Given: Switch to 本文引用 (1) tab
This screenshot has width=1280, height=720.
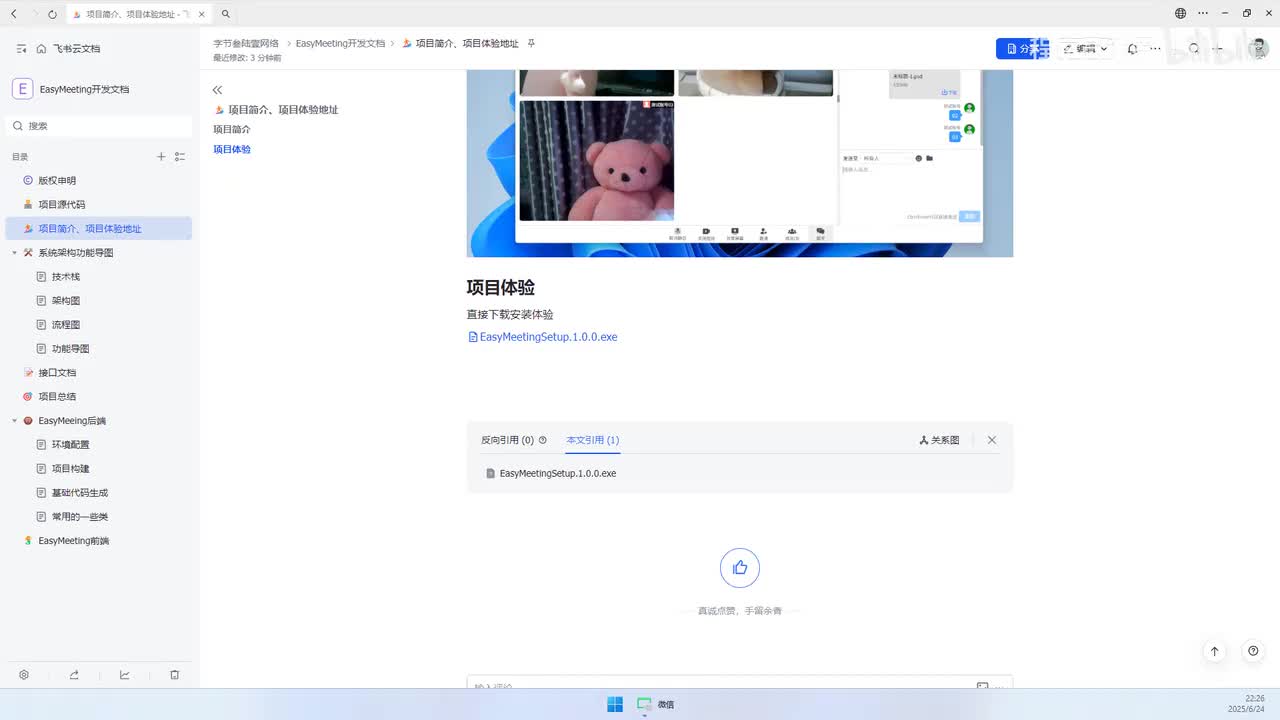Looking at the screenshot, I should tap(592, 440).
